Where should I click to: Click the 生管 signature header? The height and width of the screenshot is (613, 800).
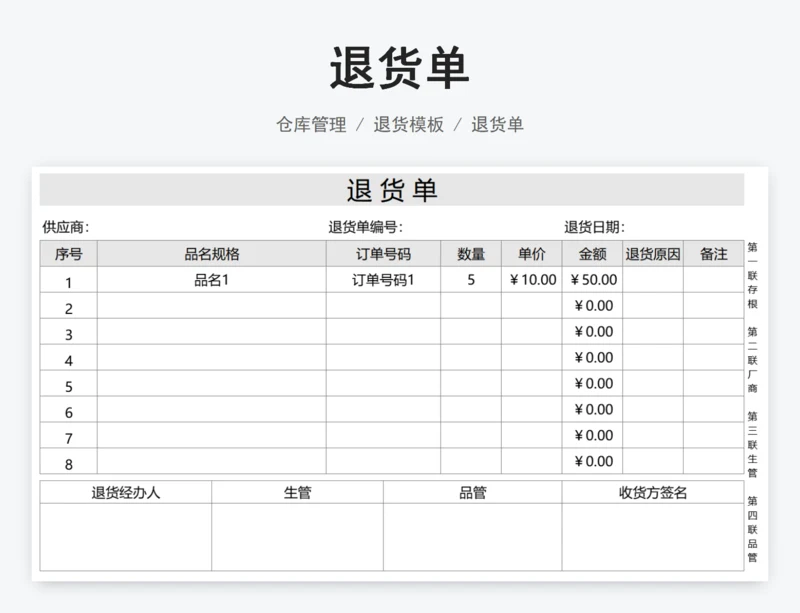[297, 493]
